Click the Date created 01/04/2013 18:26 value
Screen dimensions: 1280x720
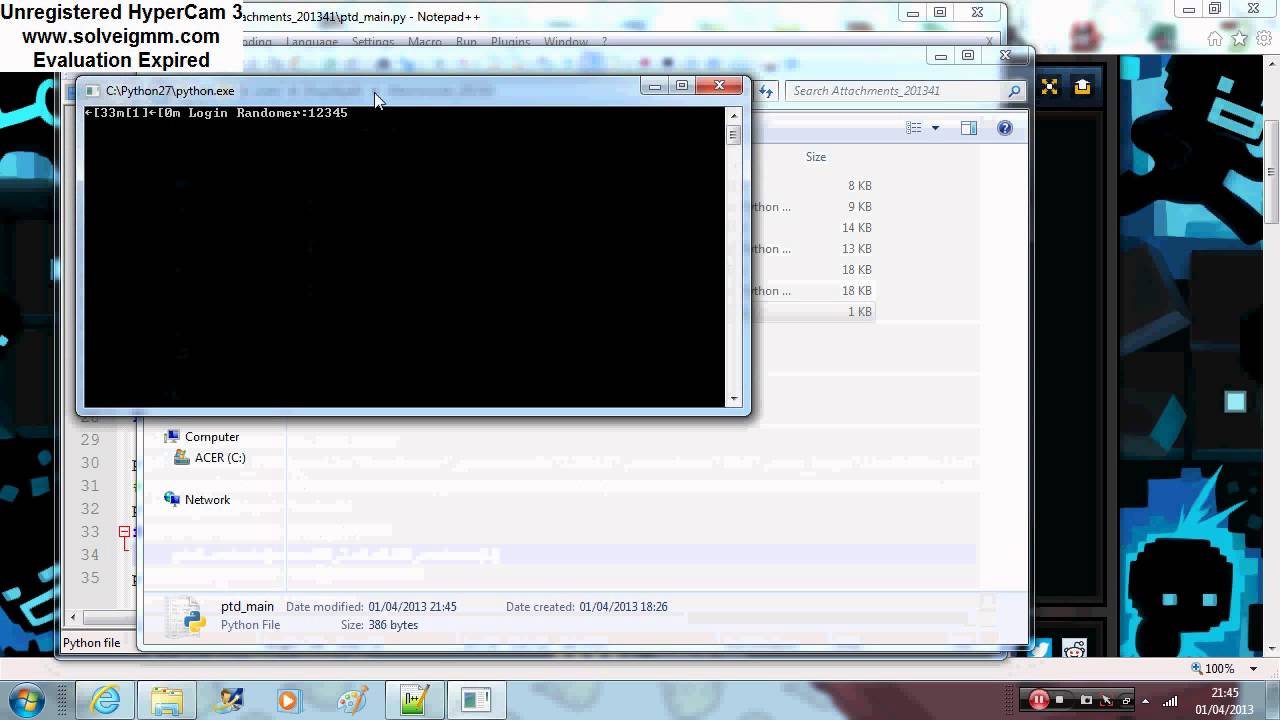[x=623, y=607]
